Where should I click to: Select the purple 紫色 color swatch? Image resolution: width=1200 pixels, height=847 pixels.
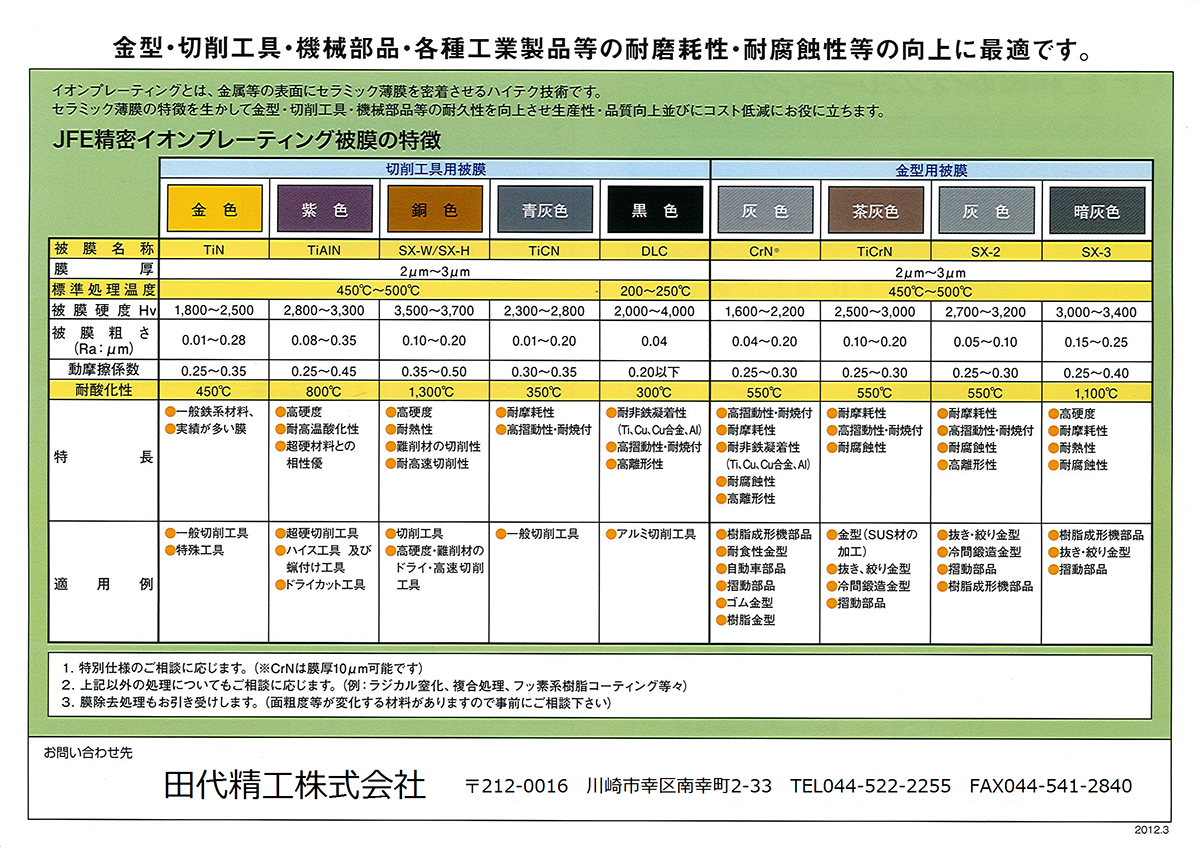tap(324, 211)
